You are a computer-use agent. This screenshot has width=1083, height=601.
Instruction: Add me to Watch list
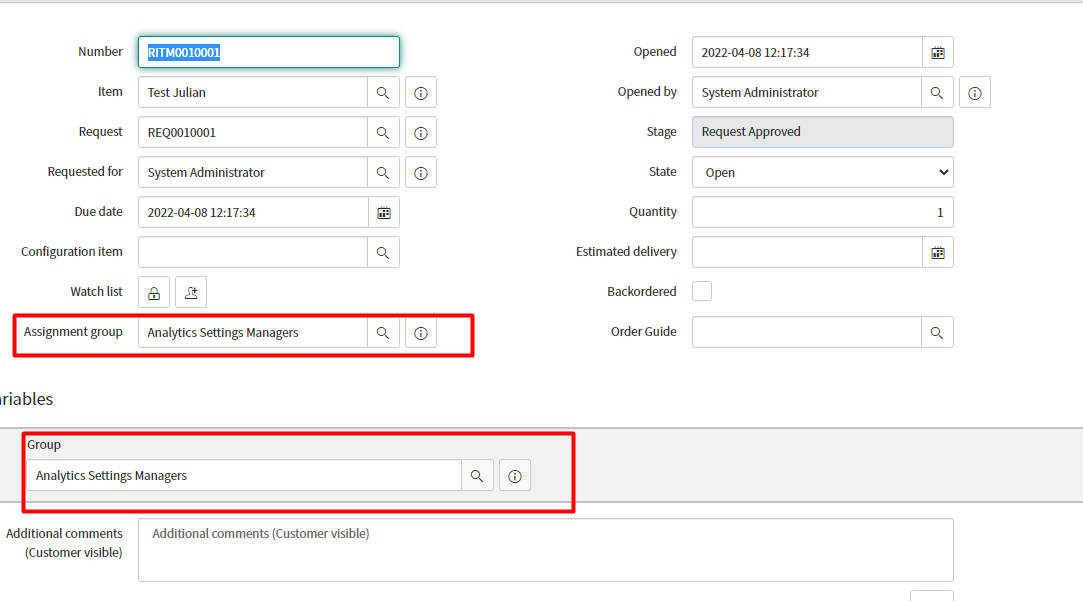(191, 293)
